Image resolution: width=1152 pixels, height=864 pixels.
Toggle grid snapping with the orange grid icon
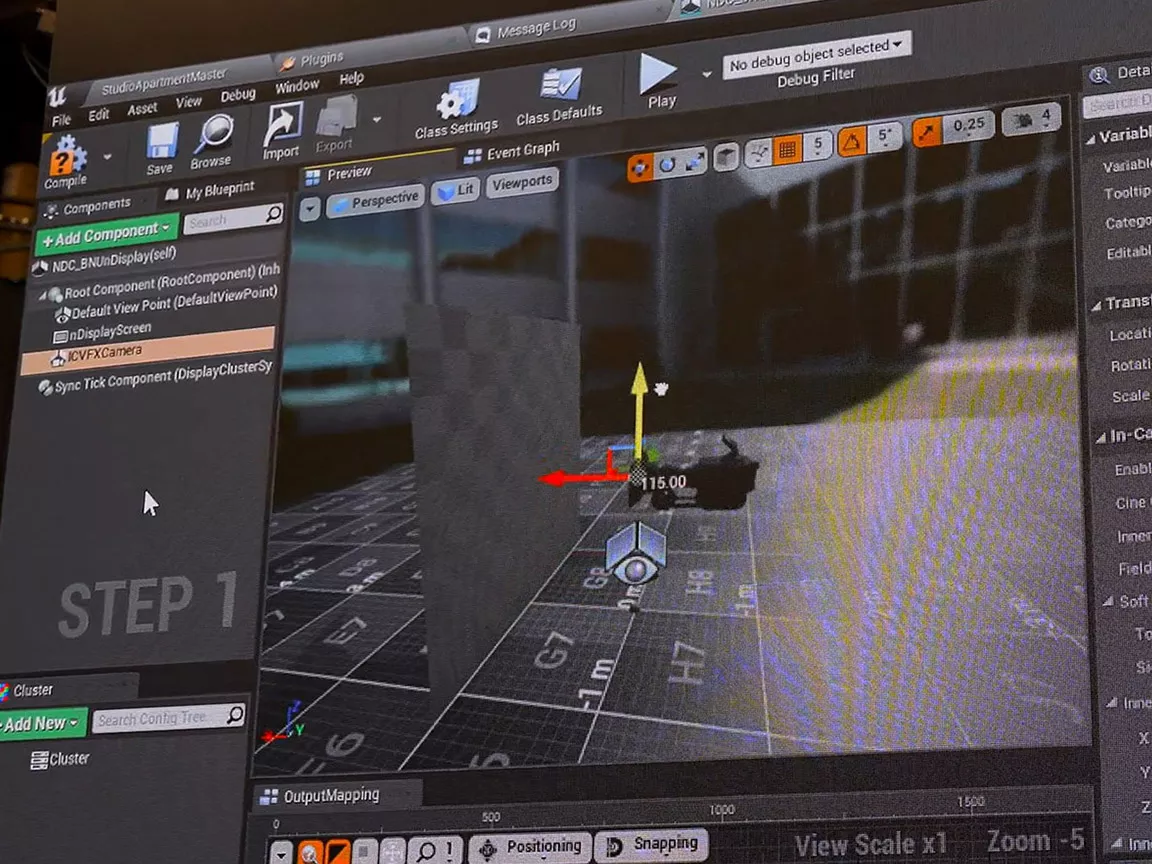(788, 150)
